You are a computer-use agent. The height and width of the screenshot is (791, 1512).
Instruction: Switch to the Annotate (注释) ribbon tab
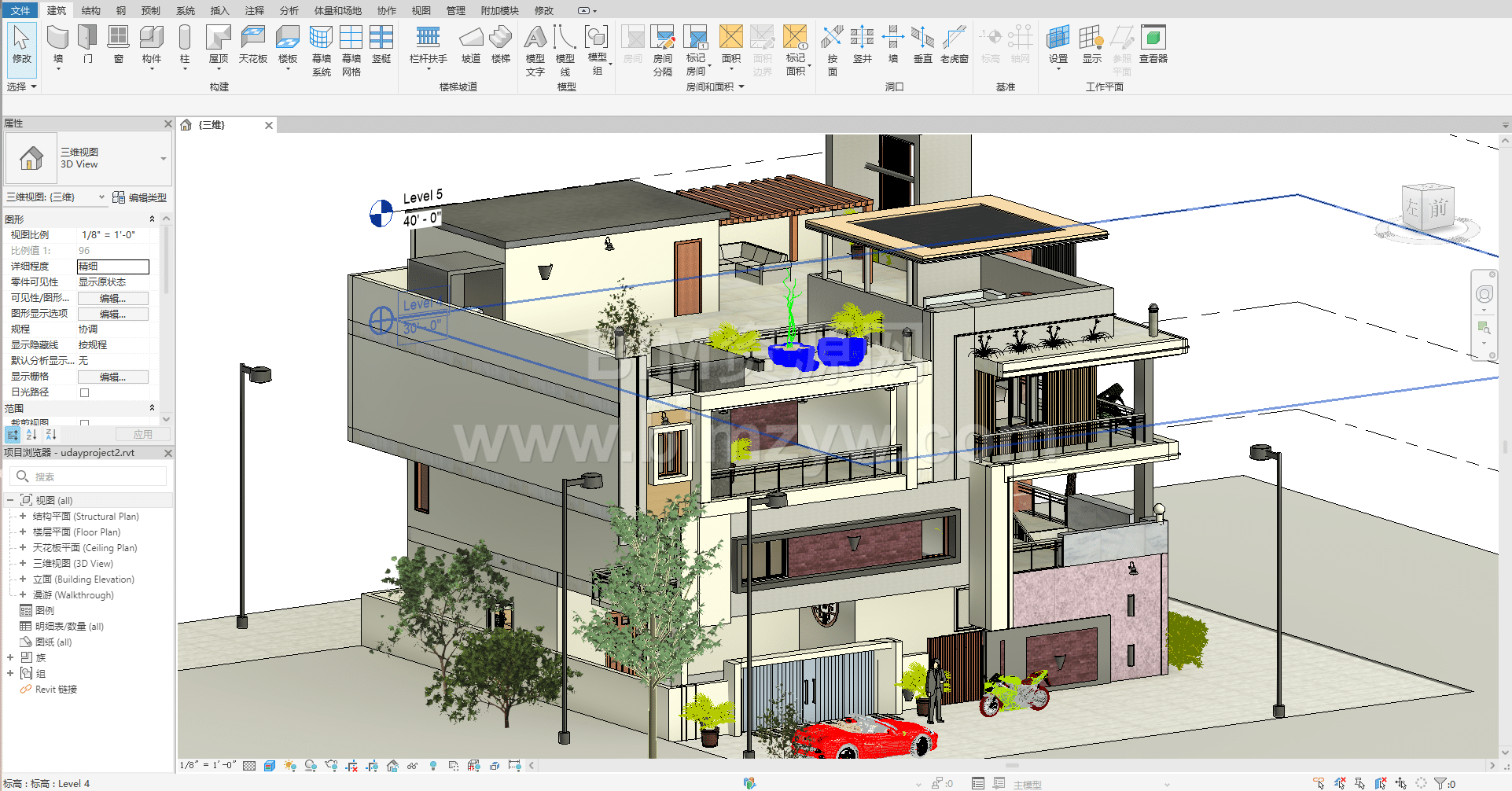(254, 10)
